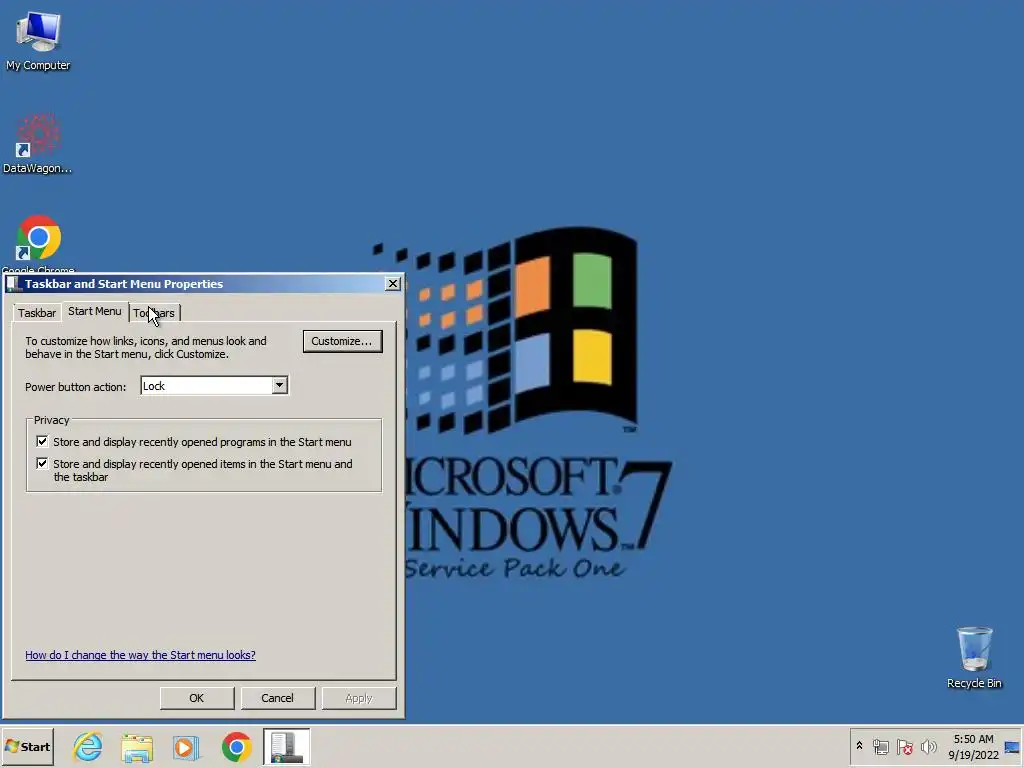Launch Windows Media Player from taskbar
The width and height of the screenshot is (1024, 768).
tap(186, 747)
